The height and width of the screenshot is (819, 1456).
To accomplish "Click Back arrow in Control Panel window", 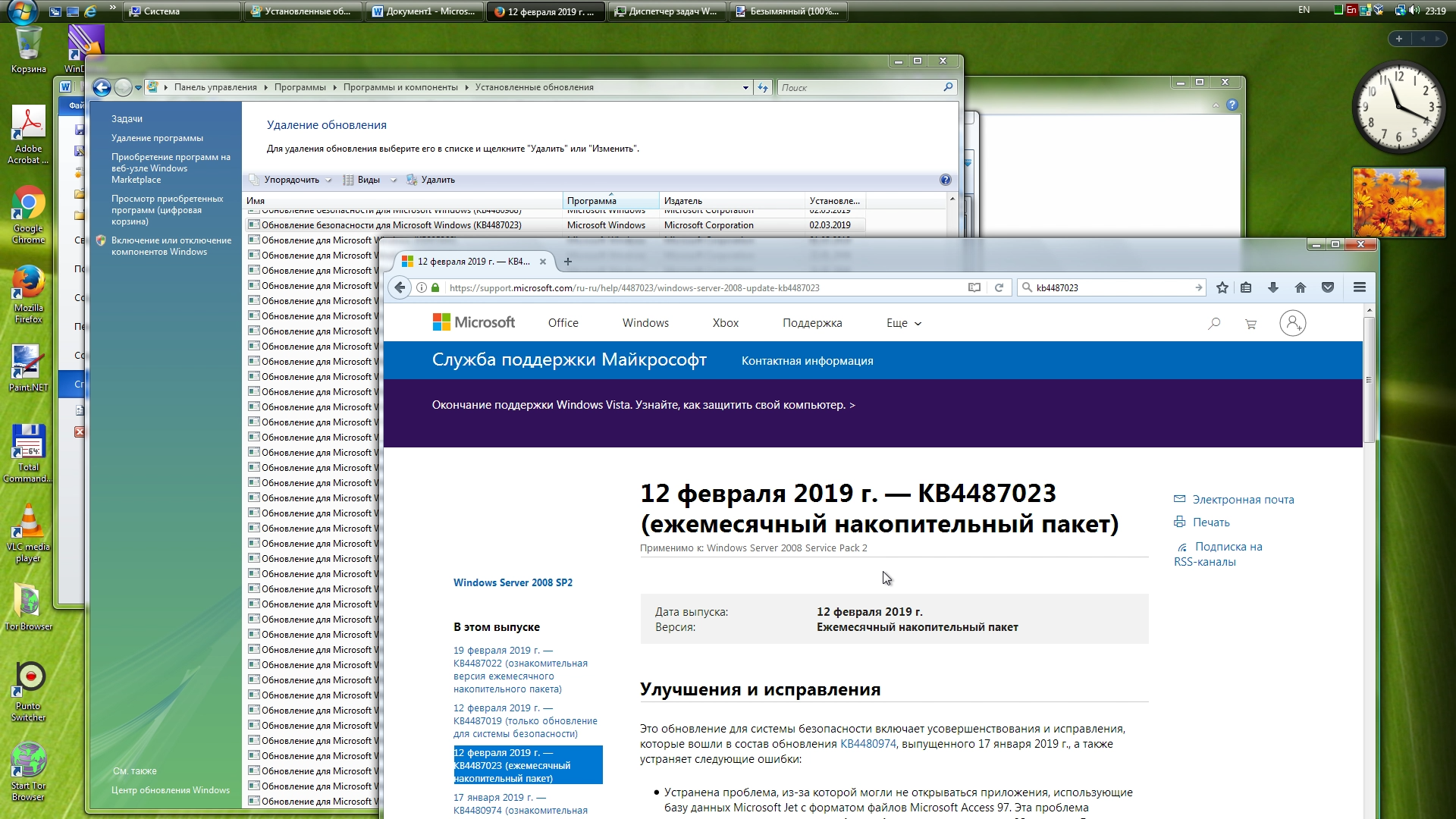I will [x=102, y=87].
